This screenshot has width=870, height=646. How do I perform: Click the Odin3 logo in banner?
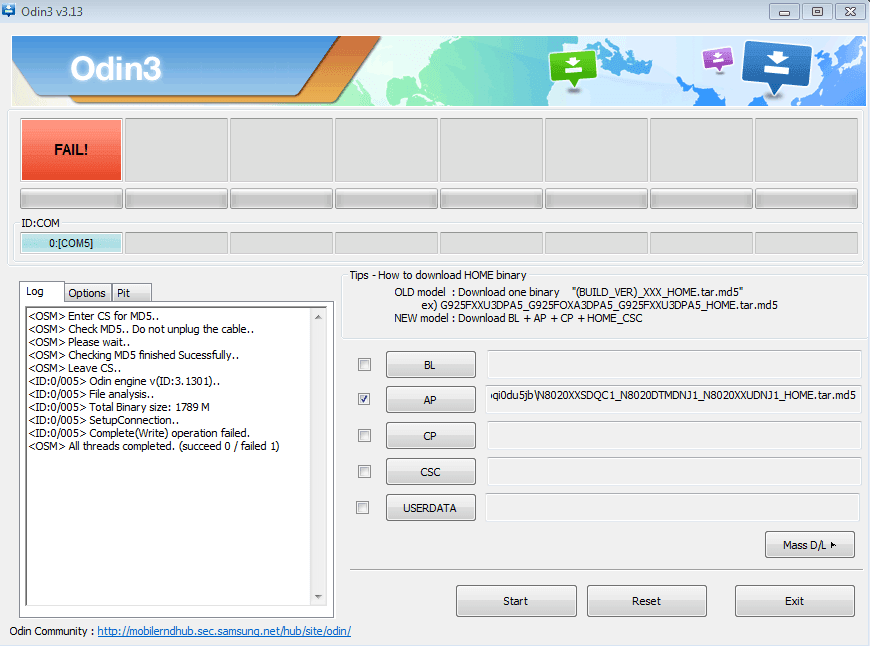(115, 68)
